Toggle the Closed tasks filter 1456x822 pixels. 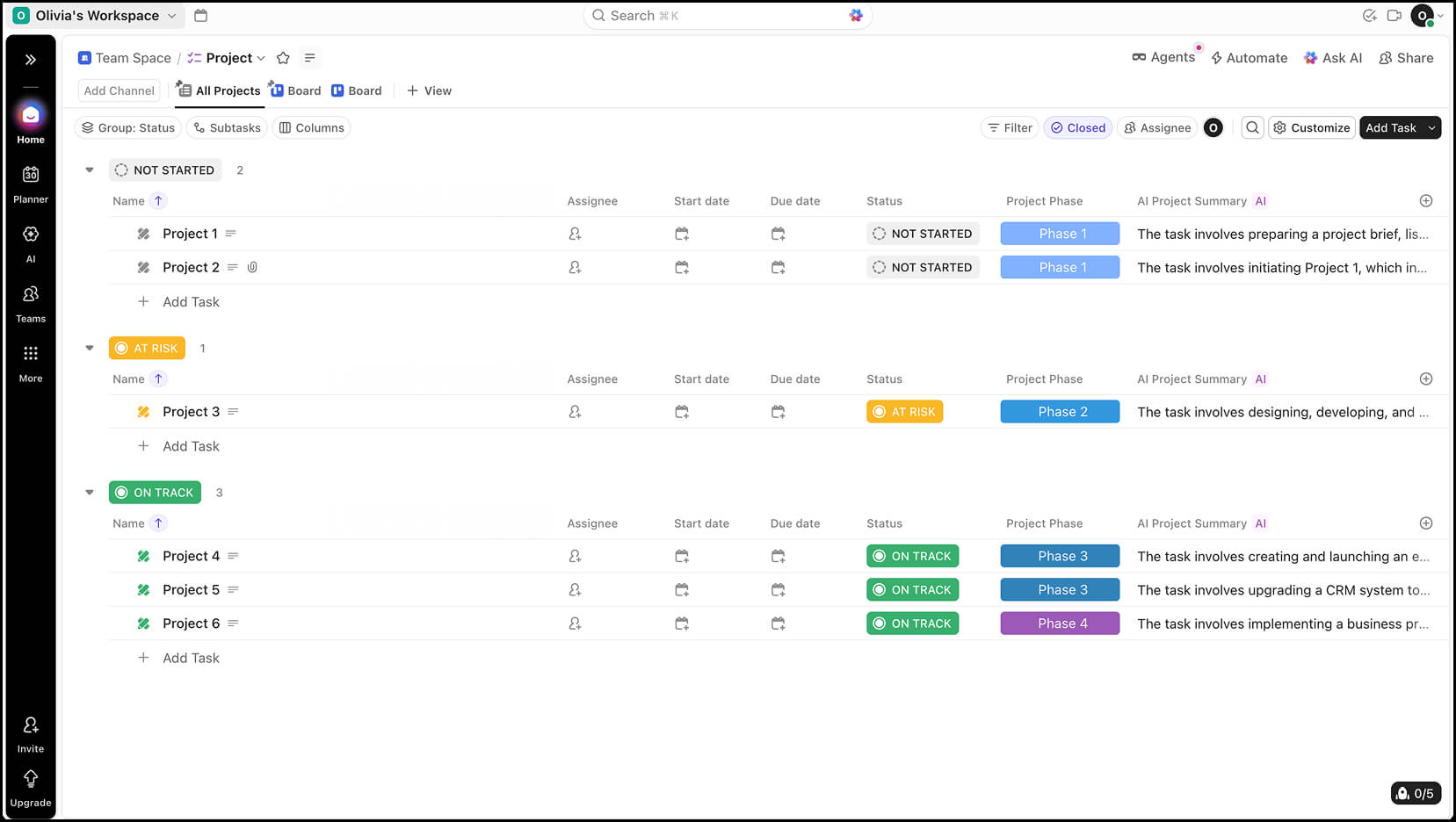click(1078, 128)
